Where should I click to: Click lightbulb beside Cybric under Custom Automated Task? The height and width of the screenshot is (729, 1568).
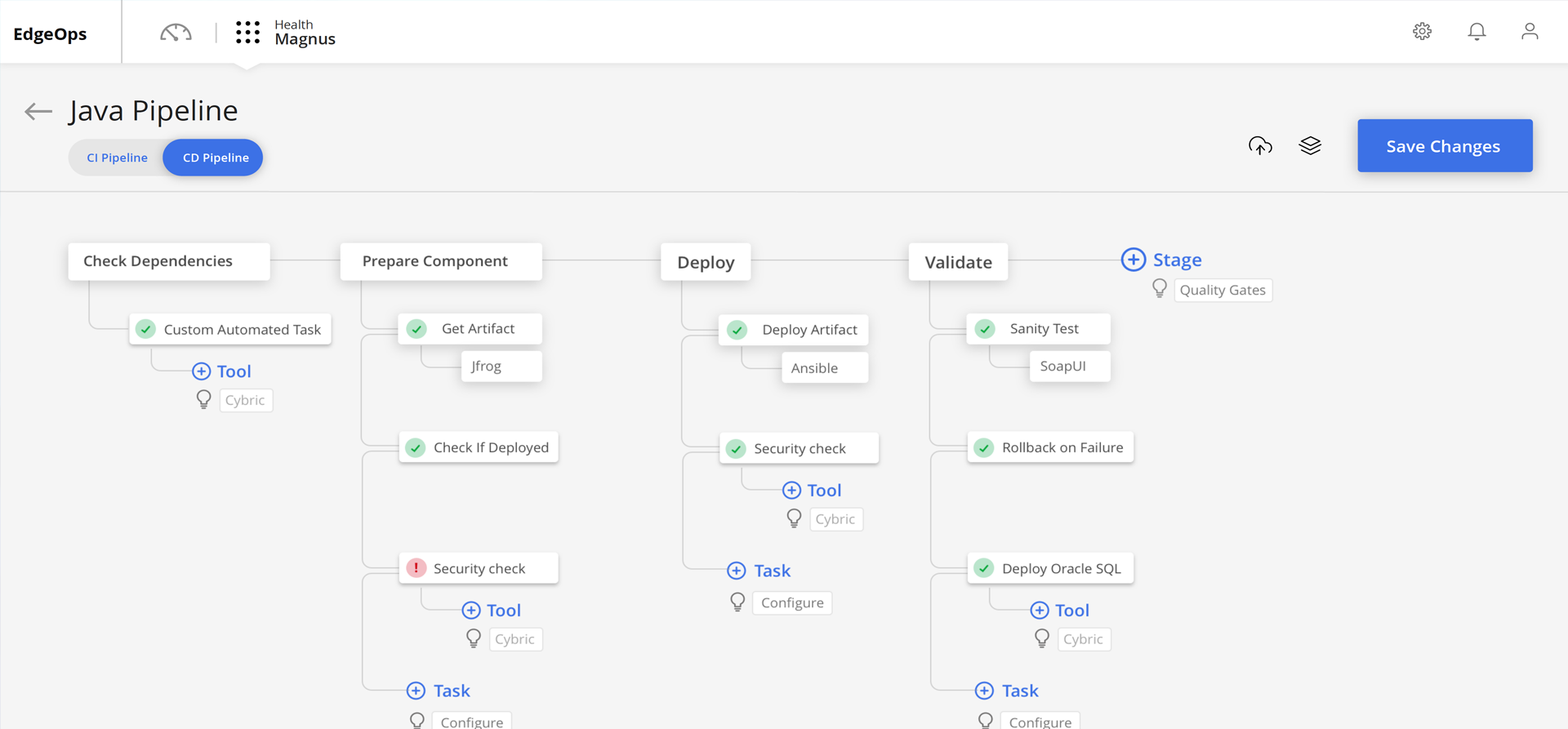click(x=203, y=400)
